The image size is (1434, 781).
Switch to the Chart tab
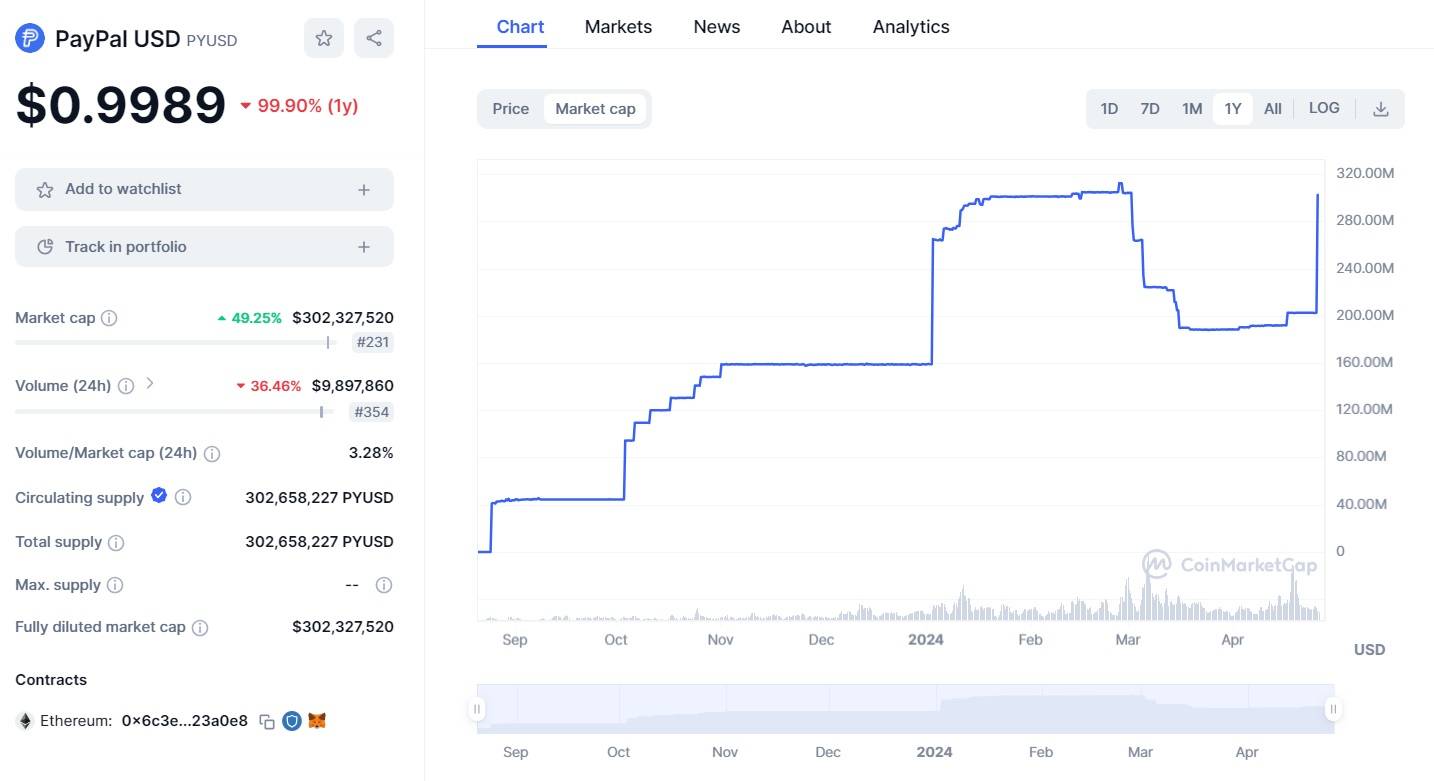521,27
